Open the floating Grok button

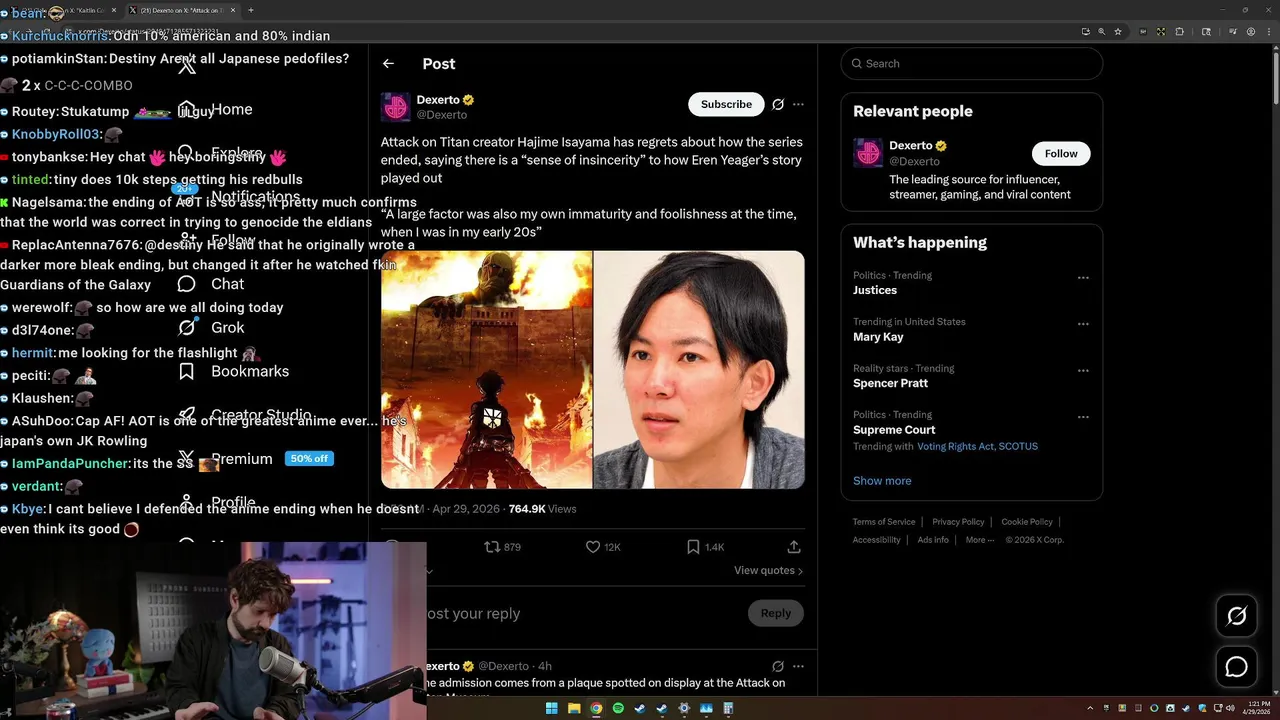pyautogui.click(x=1236, y=616)
